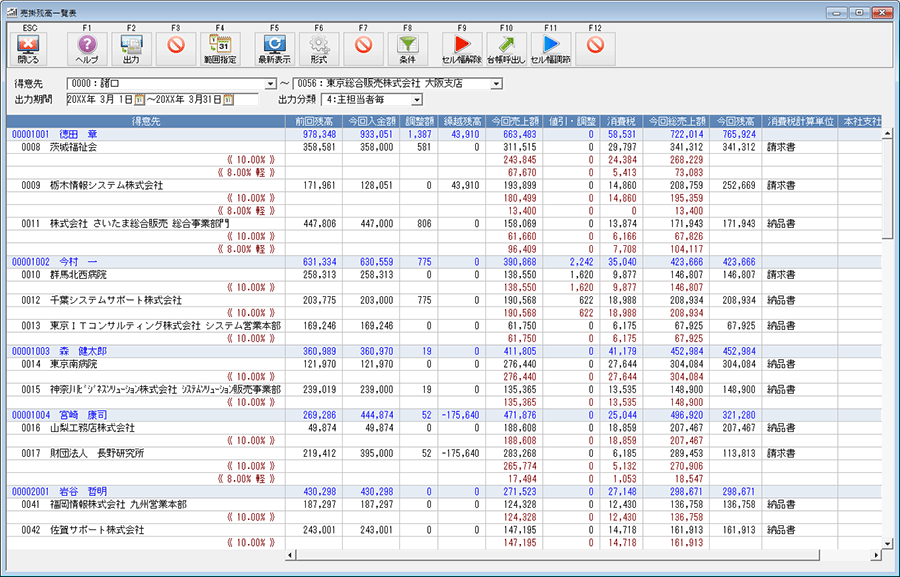The height and width of the screenshot is (577, 900).
Task: Click the disabled F7 toolbar icon
Action: 363,49
